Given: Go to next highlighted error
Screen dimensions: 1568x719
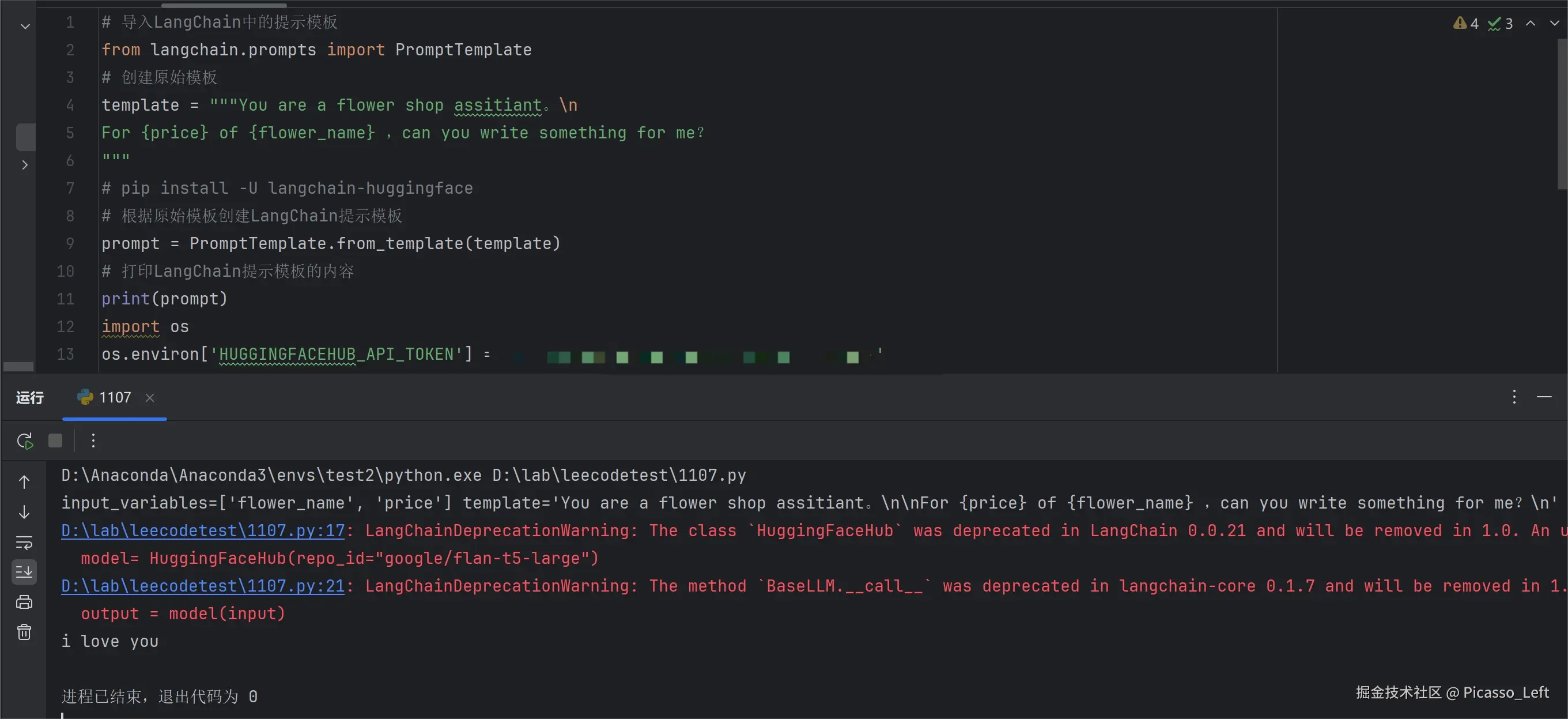Looking at the screenshot, I should (1554, 23).
